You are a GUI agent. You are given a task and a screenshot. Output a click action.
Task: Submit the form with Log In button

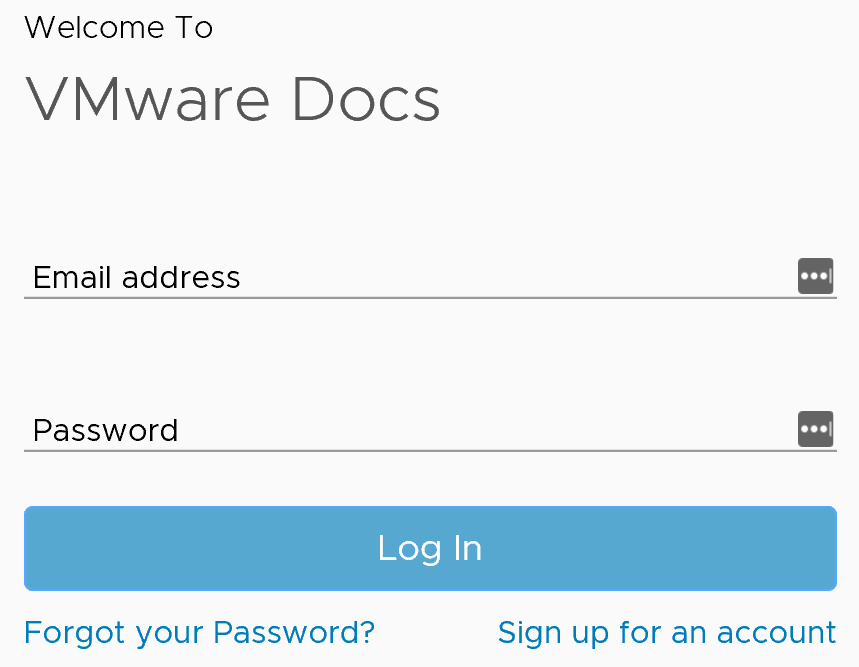click(430, 548)
